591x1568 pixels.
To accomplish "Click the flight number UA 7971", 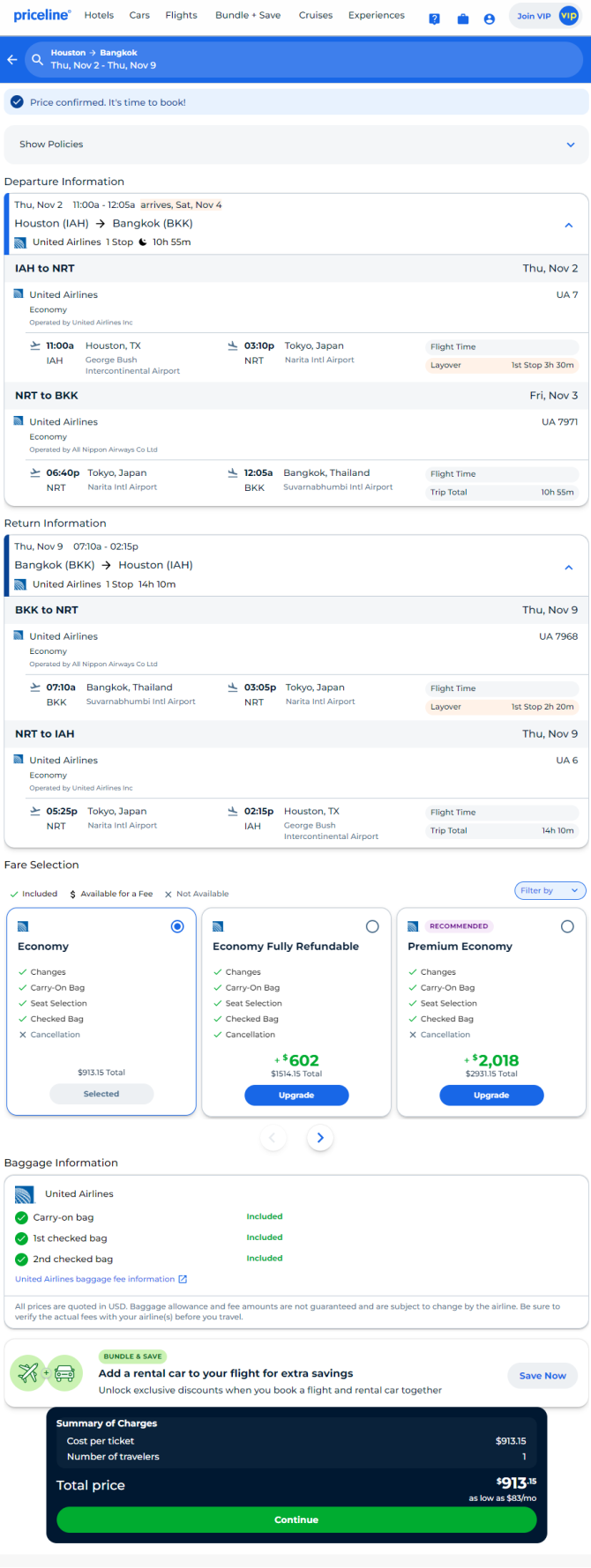I will click(x=560, y=422).
